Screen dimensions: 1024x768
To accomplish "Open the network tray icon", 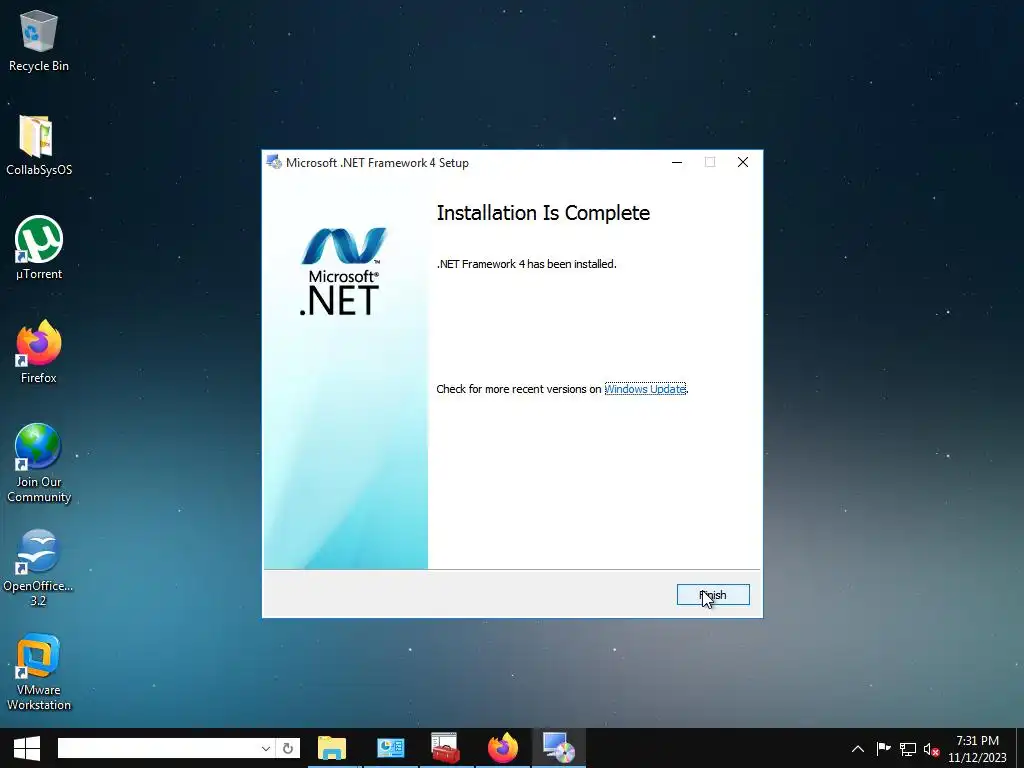I will coord(908,749).
